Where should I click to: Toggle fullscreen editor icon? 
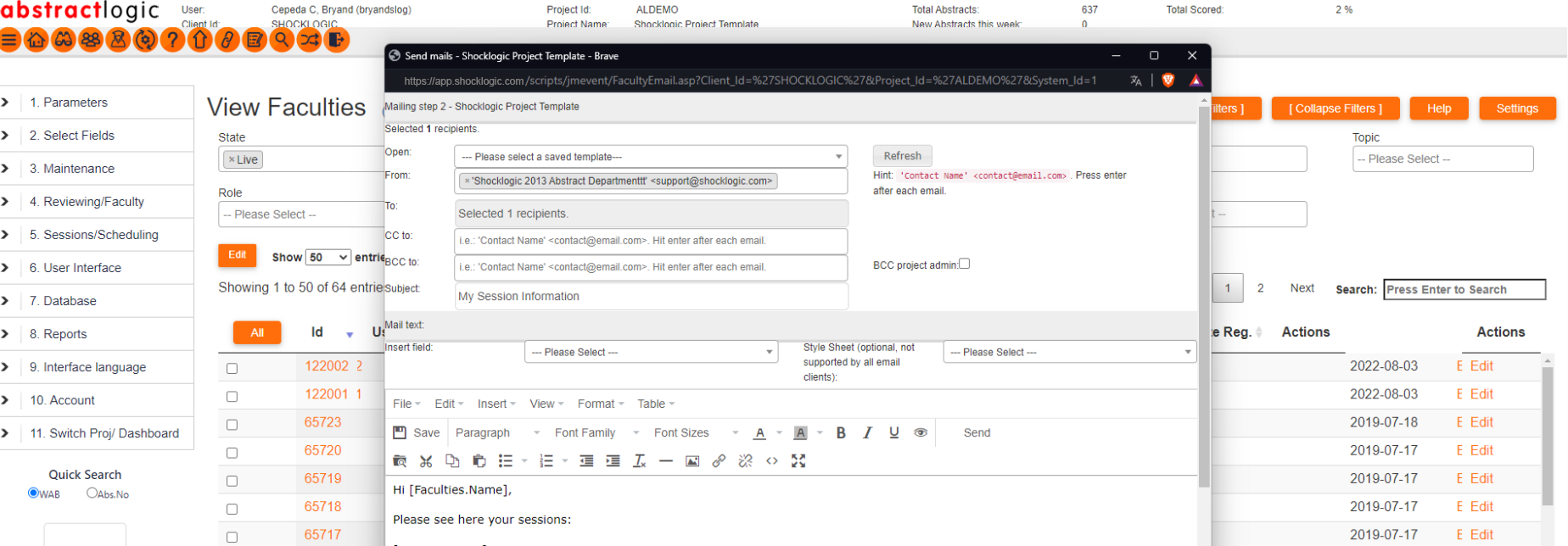click(x=798, y=461)
